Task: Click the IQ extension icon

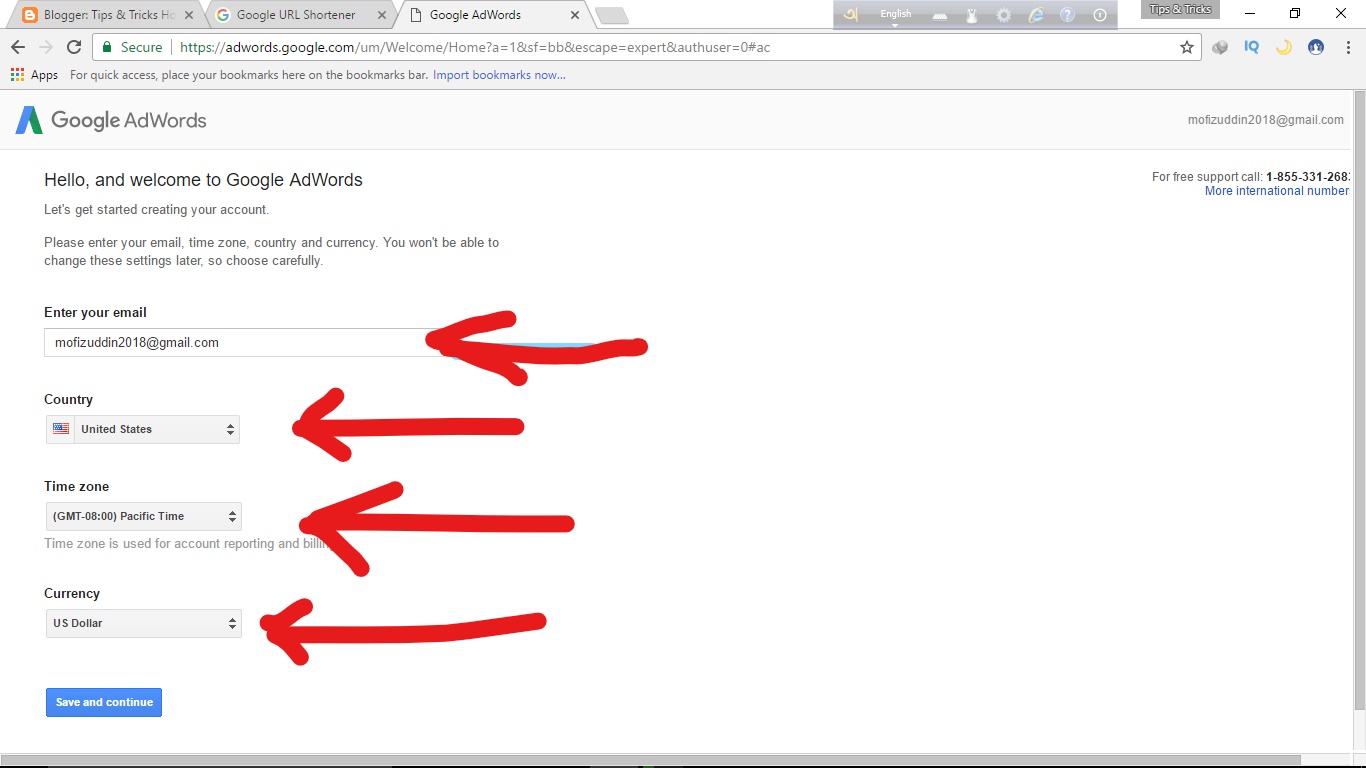Action: [x=1251, y=47]
